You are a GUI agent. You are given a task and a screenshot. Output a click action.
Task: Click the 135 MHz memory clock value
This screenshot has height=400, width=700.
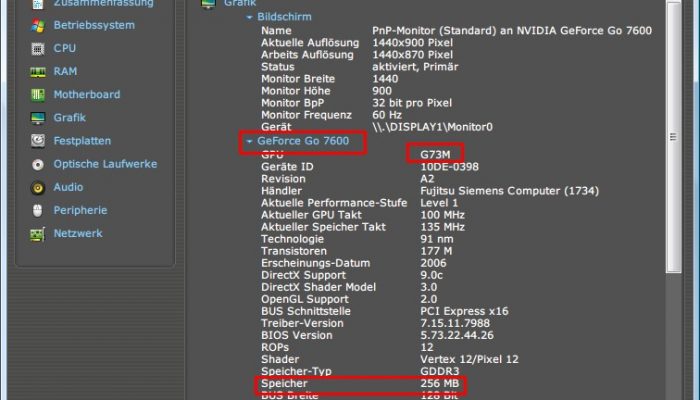(x=442, y=227)
